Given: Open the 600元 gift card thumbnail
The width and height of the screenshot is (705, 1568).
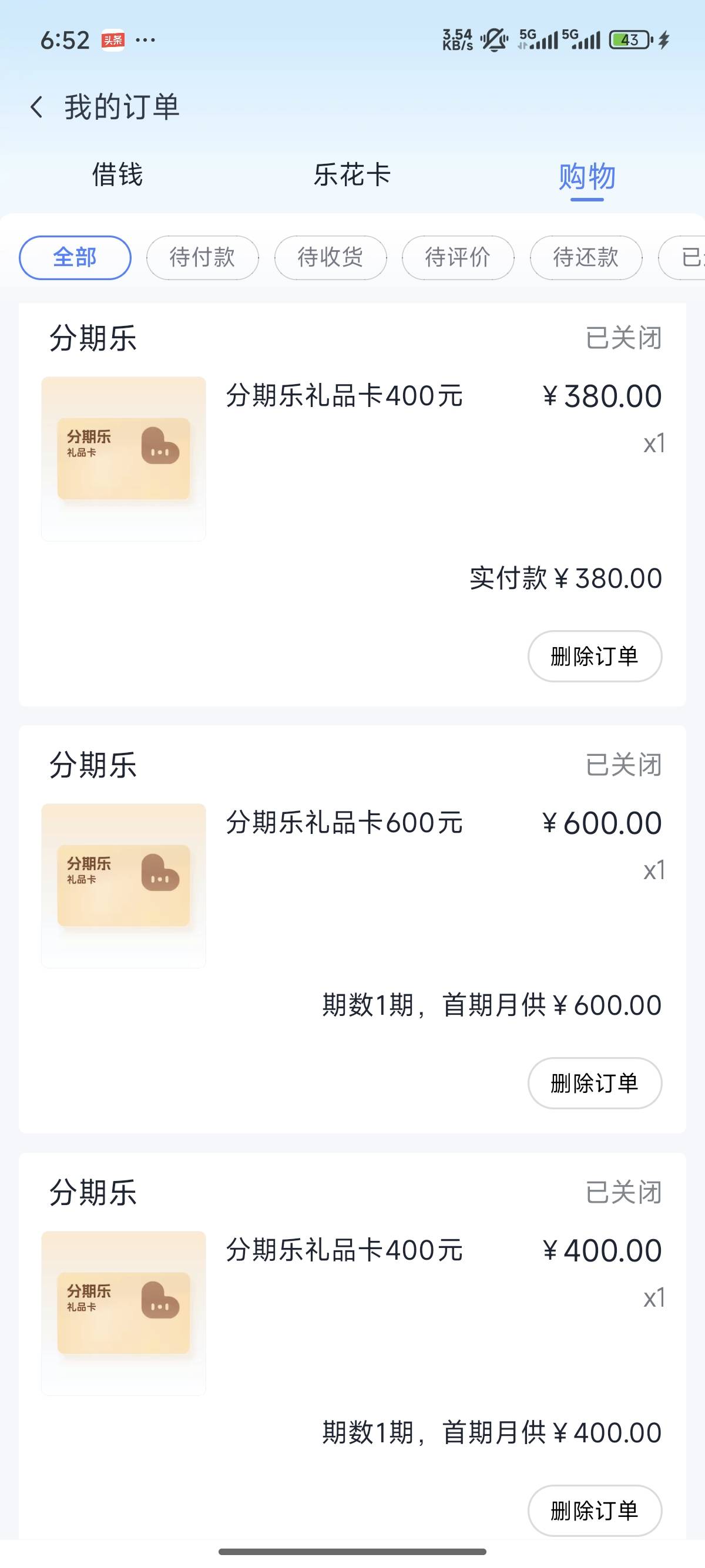Looking at the screenshot, I should click(x=123, y=886).
